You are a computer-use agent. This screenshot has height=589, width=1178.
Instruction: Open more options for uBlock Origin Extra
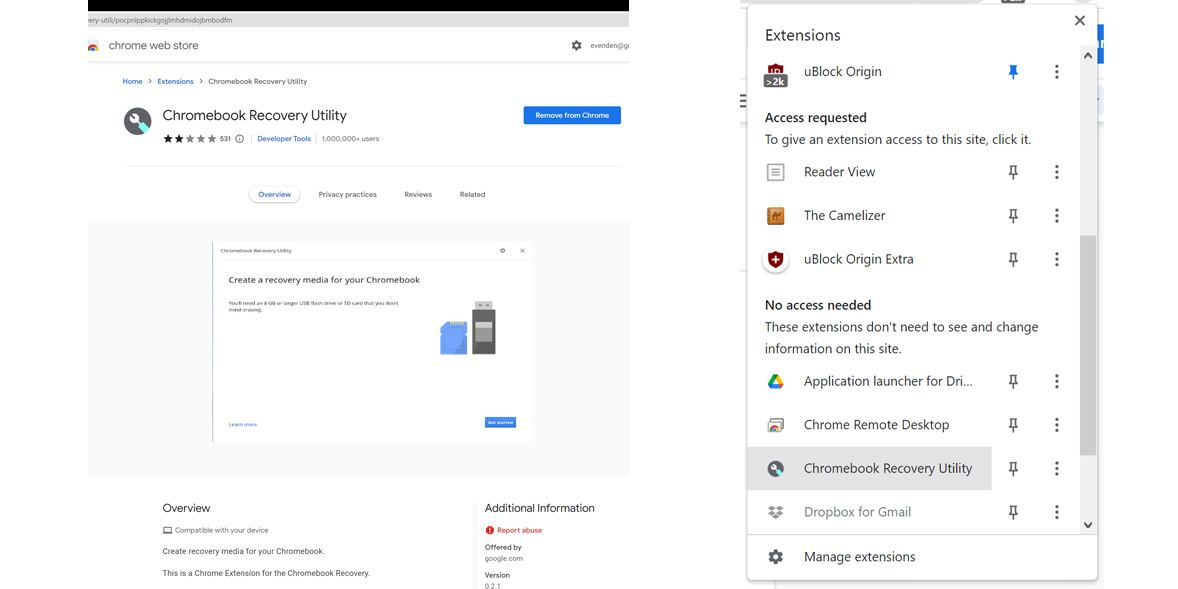(1056, 259)
